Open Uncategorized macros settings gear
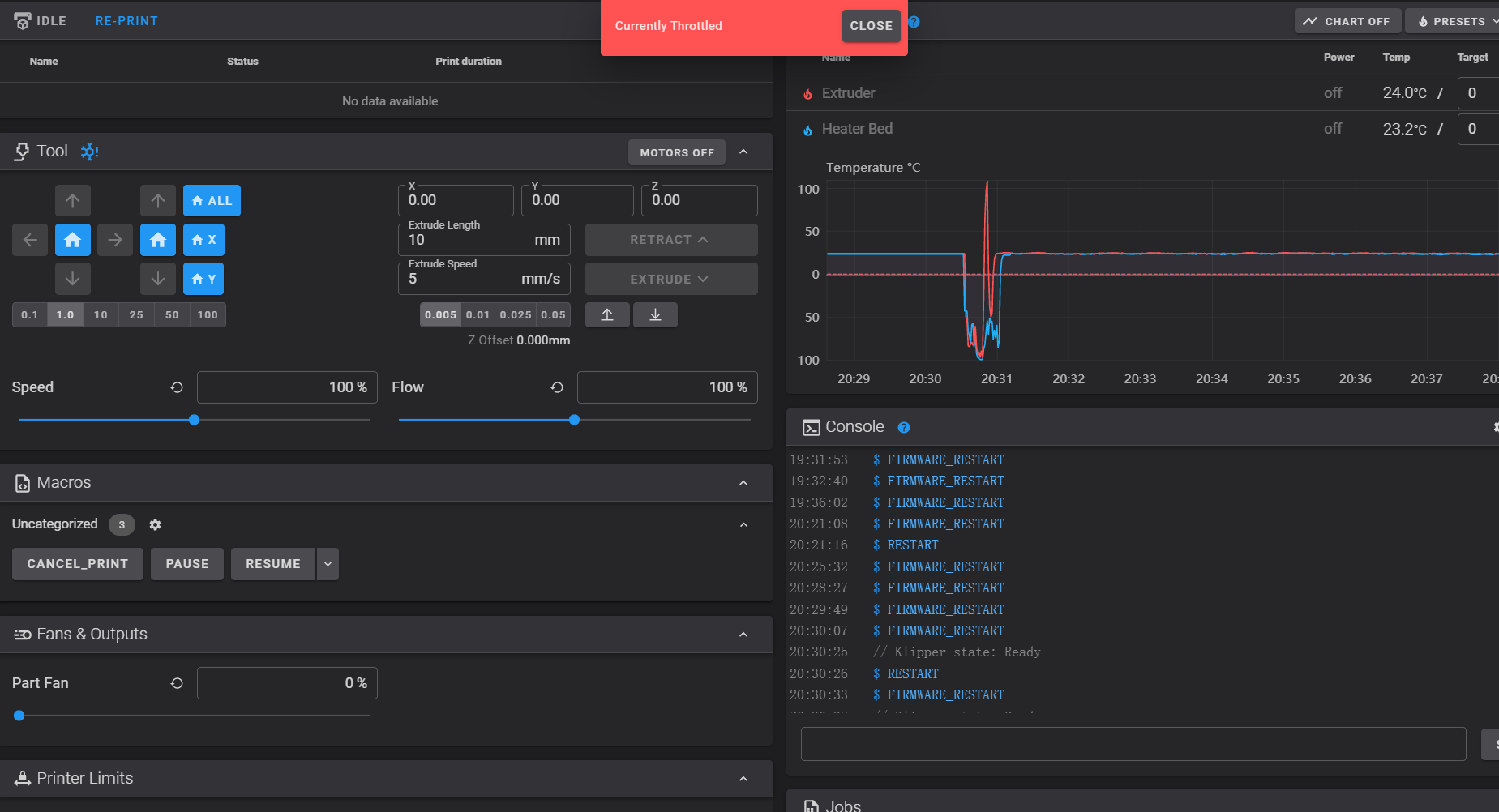 155,525
